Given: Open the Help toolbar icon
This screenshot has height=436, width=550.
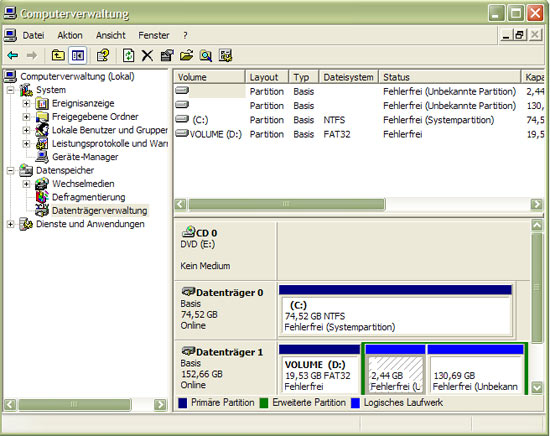Looking at the screenshot, I should point(103,55).
